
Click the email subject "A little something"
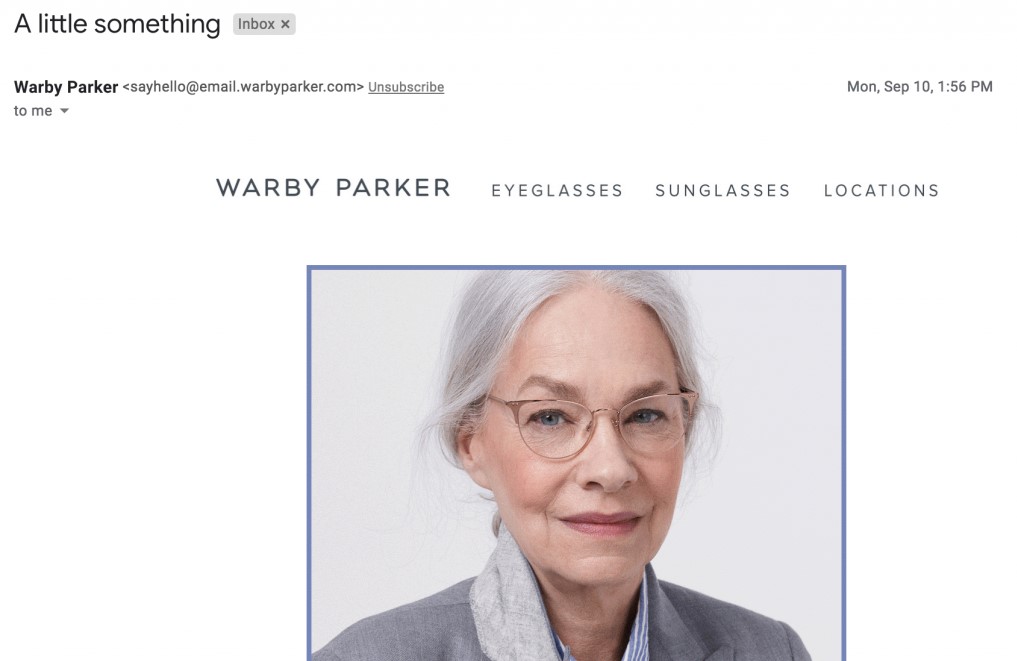(x=117, y=25)
